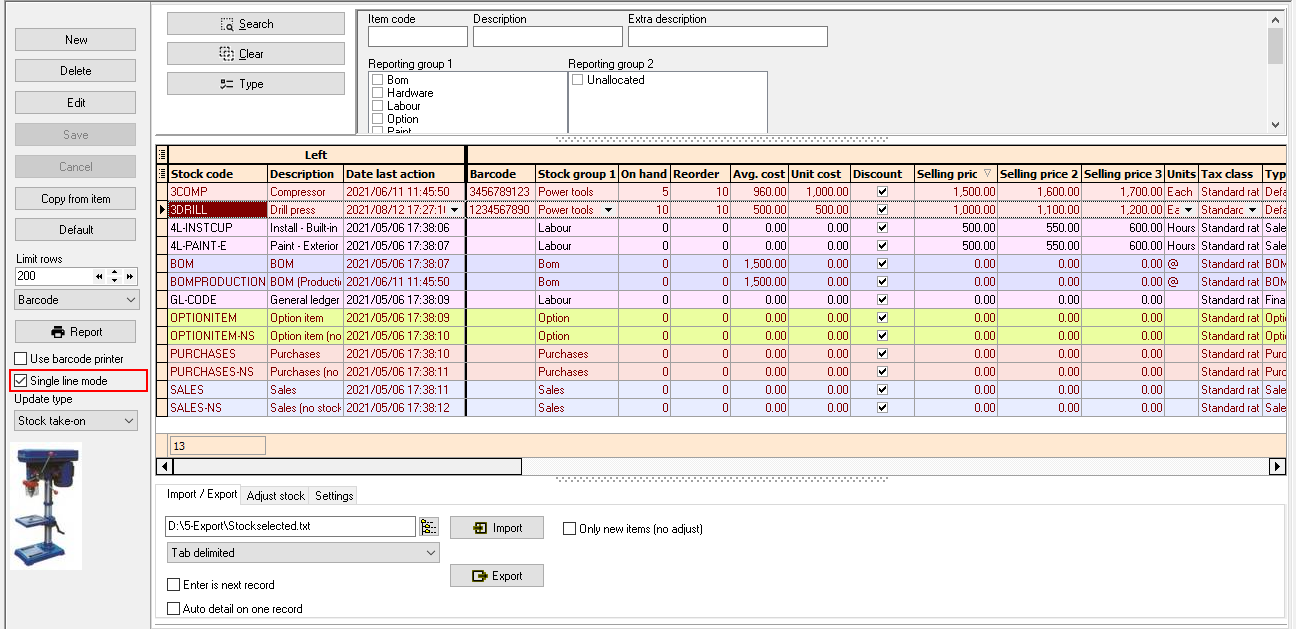Browse for export file using the folder-tree icon

coord(428,526)
